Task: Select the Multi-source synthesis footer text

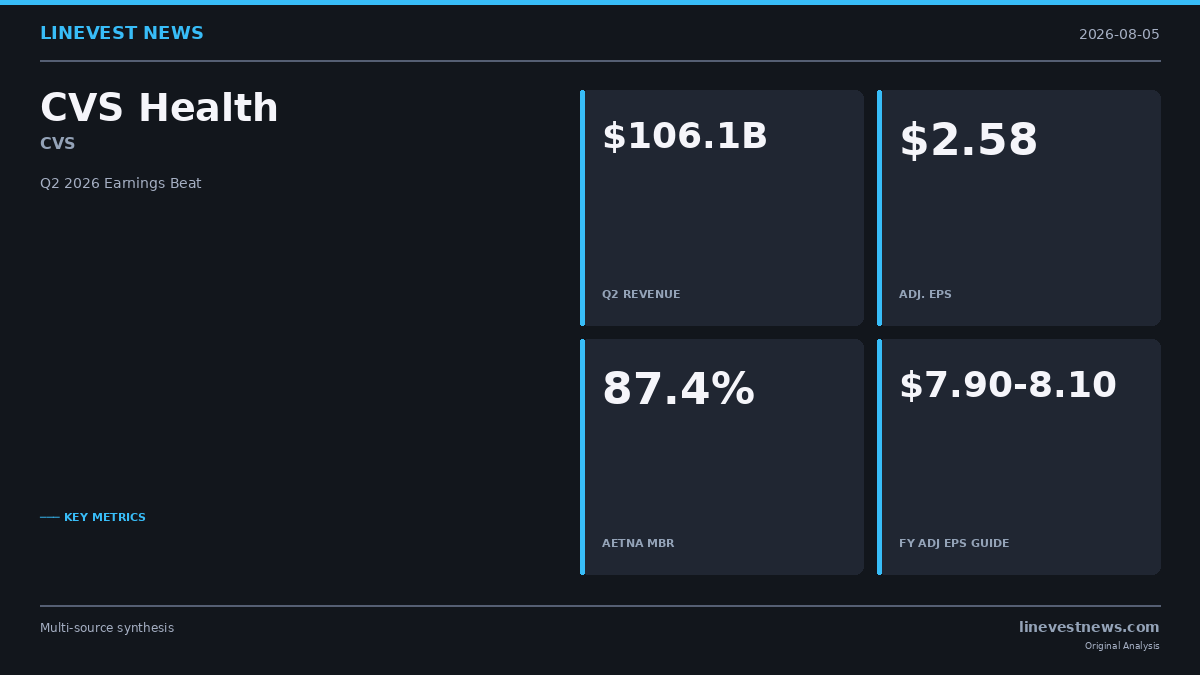Action: click(x=107, y=628)
